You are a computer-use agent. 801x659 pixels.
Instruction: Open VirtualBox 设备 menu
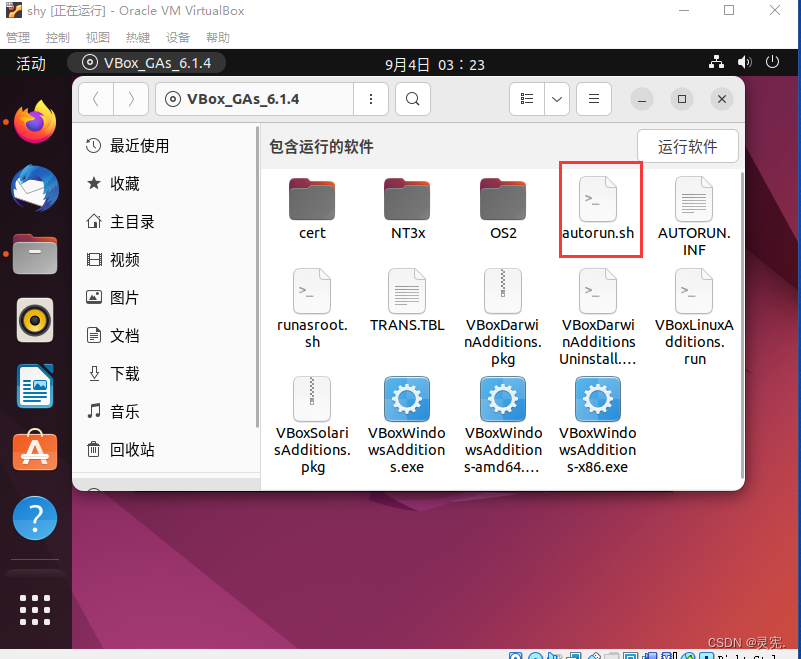point(178,37)
